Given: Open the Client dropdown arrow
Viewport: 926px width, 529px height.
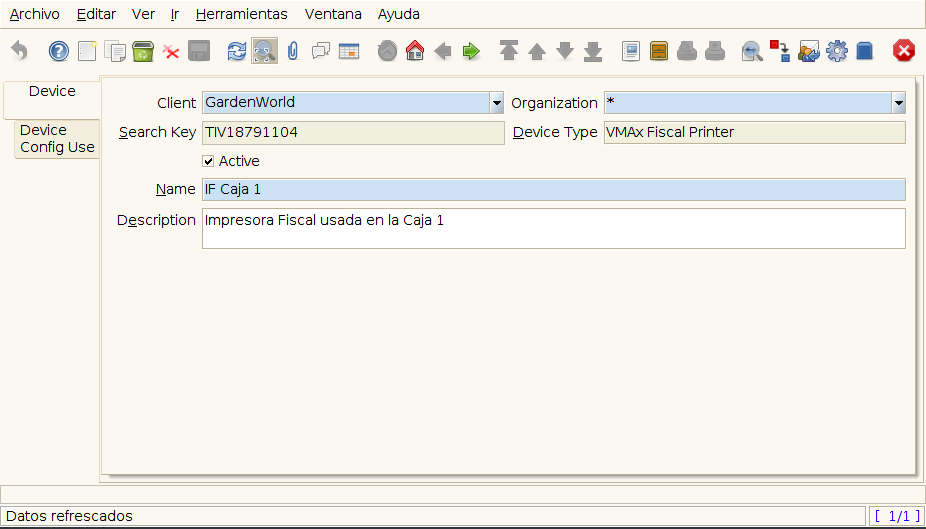Looking at the screenshot, I should pos(497,103).
